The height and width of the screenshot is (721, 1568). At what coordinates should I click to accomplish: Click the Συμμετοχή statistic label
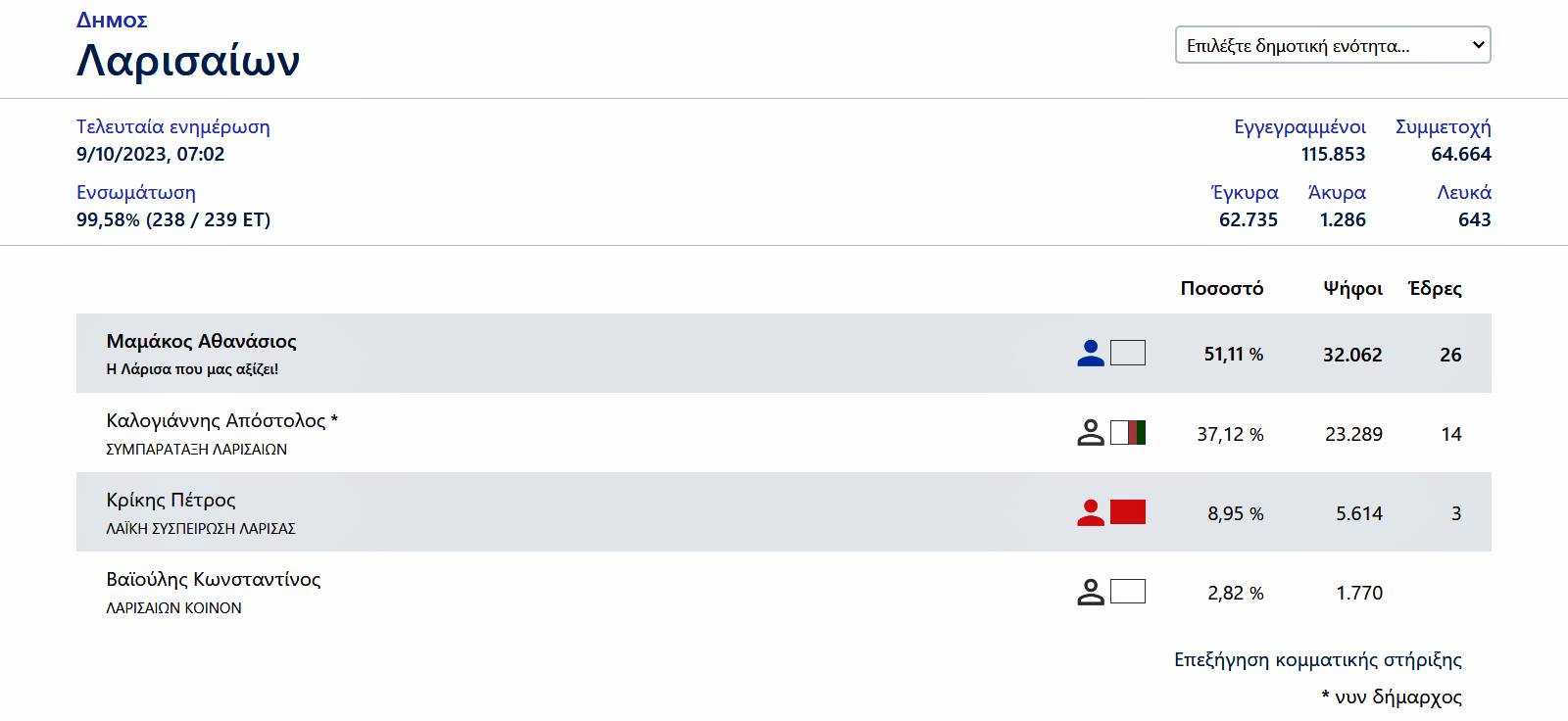[1443, 126]
